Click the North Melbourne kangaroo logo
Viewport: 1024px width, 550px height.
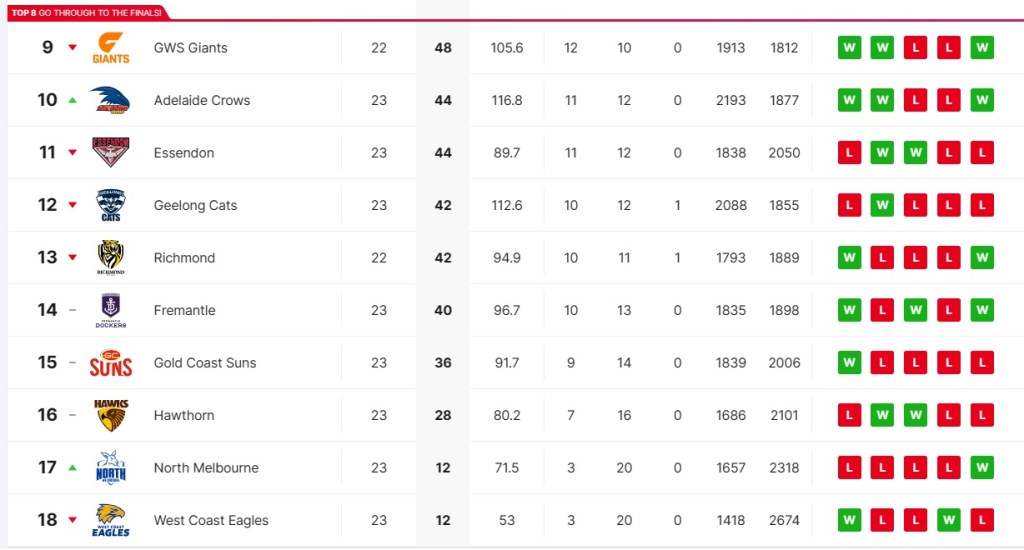click(110, 468)
